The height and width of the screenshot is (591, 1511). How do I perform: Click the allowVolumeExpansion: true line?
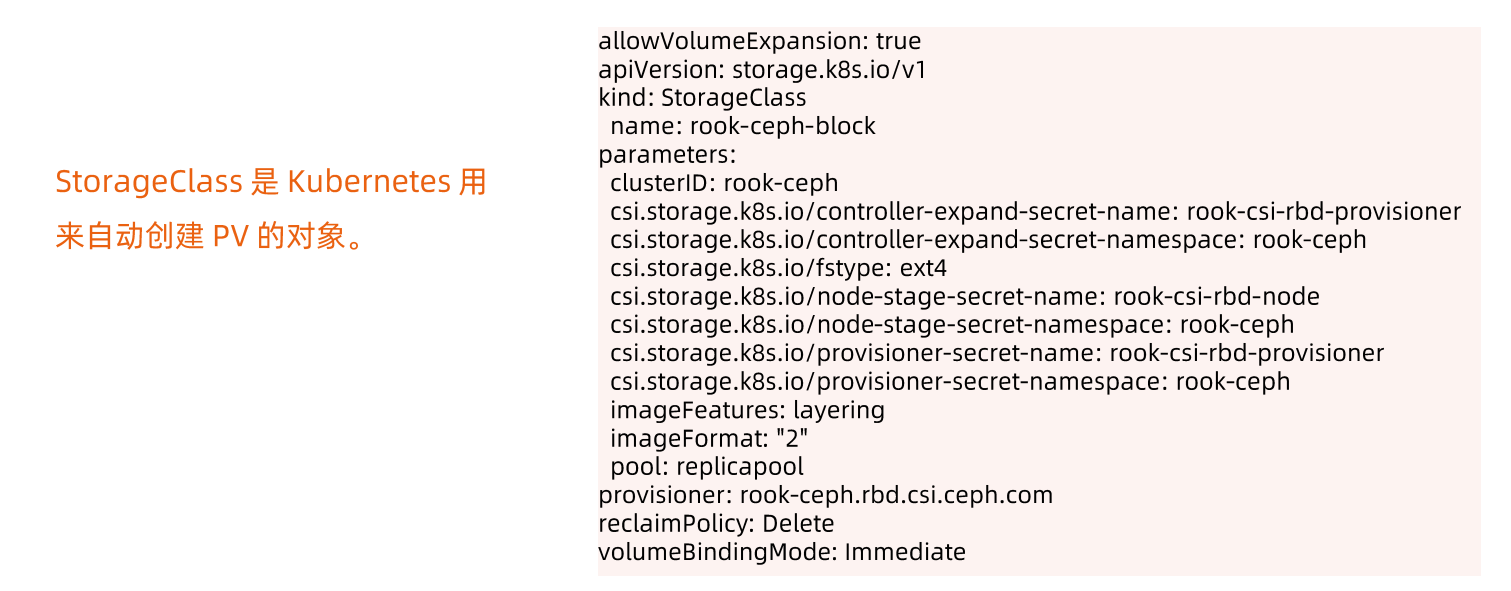(759, 42)
